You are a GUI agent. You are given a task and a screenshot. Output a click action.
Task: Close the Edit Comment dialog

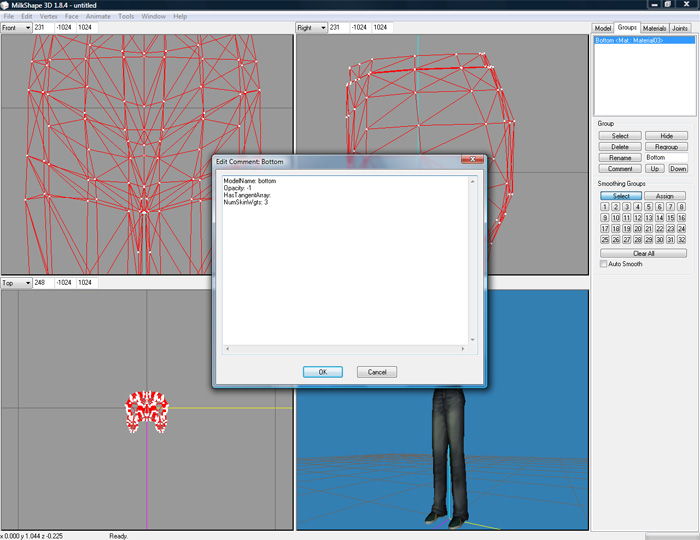pyautogui.click(x=472, y=159)
